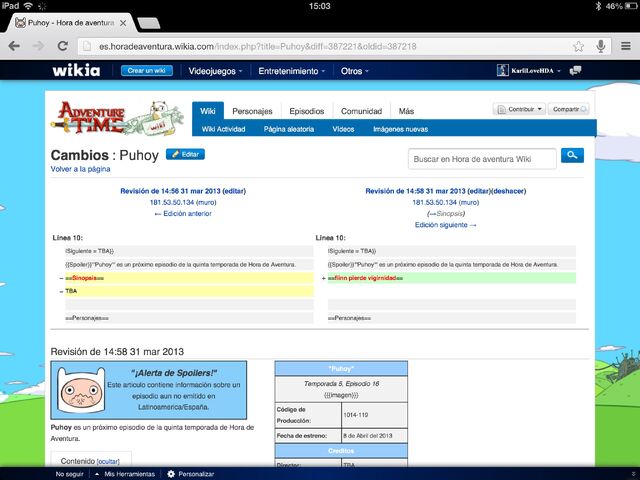The width and height of the screenshot is (640, 480).
Task: Open muro link under the left revision
Action: pos(206,202)
